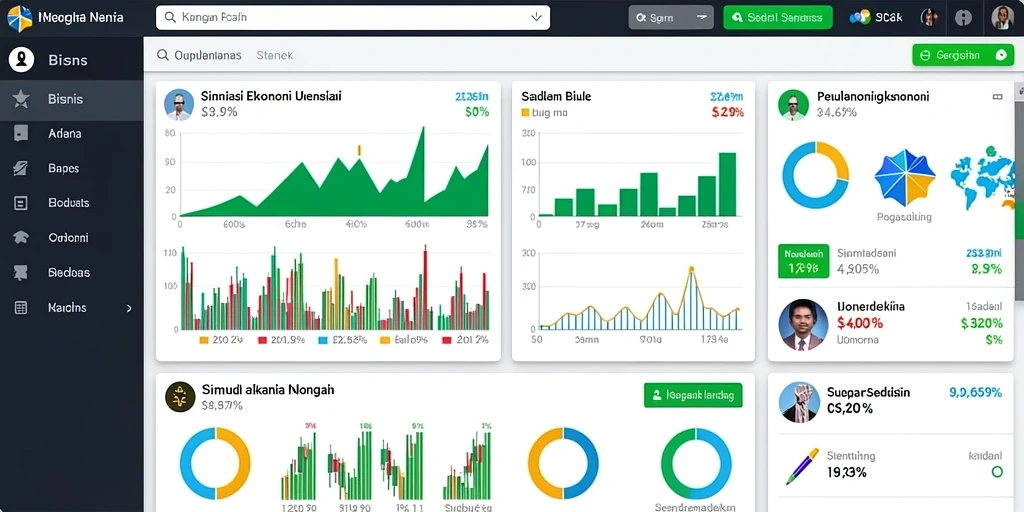
Task: Click the Bapes sidebar icon
Action: 21,168
